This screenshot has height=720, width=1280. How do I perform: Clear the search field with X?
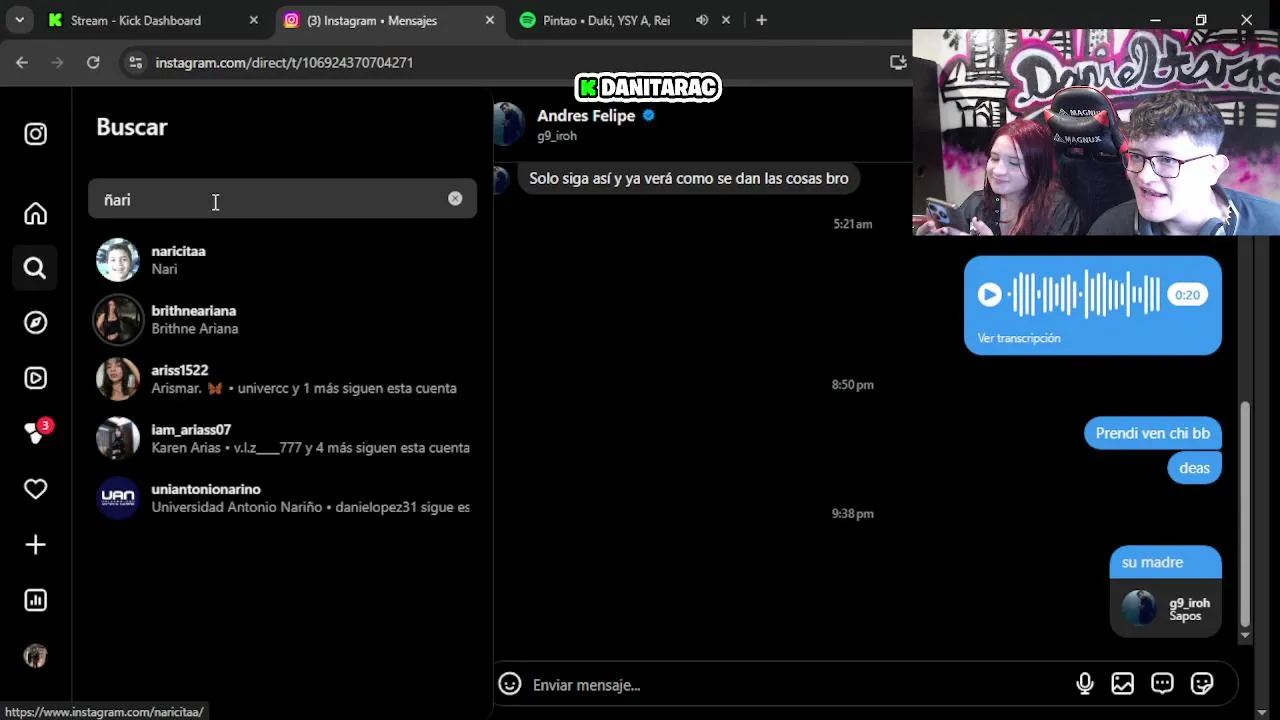[x=455, y=199]
